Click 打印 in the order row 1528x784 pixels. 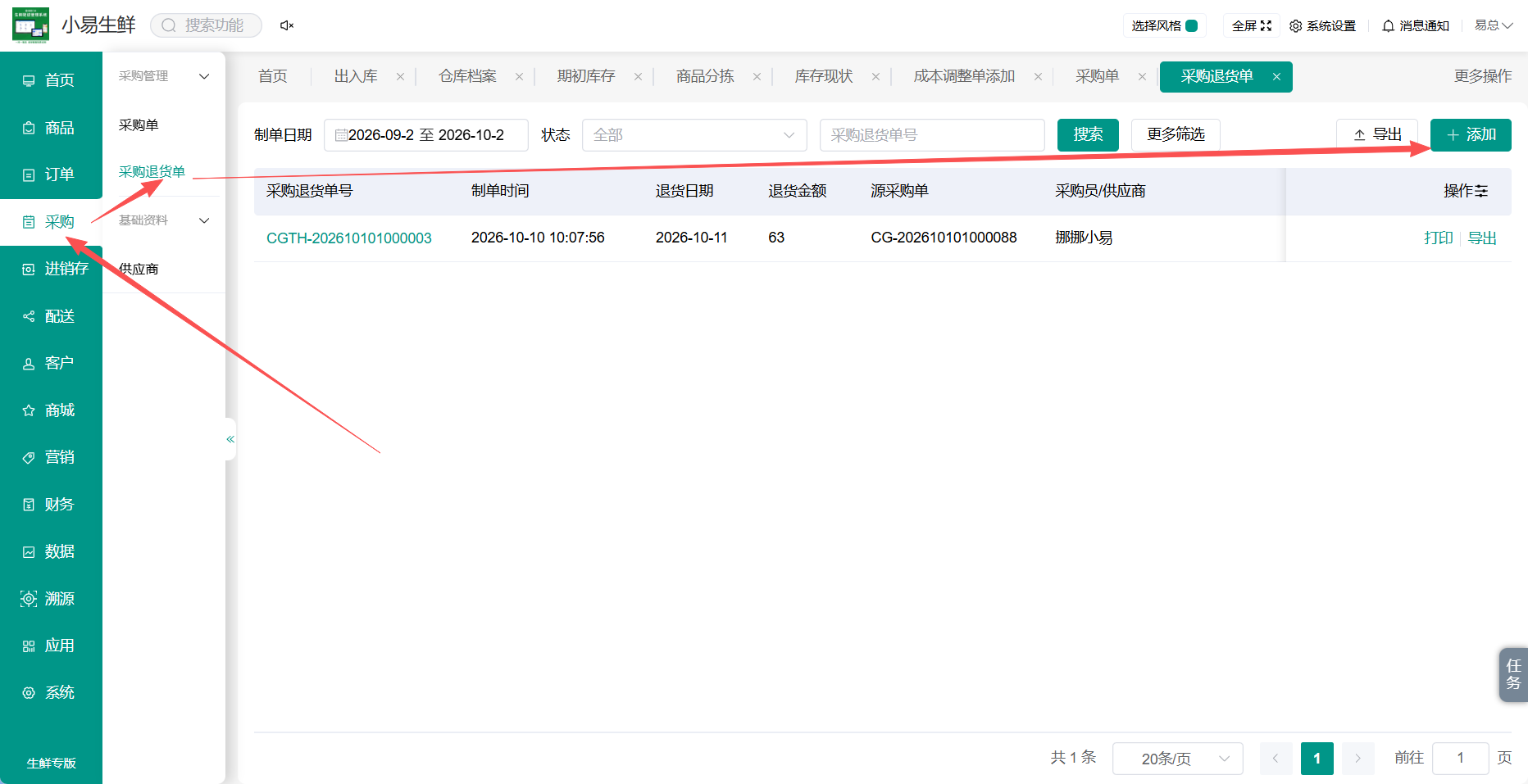1438,238
